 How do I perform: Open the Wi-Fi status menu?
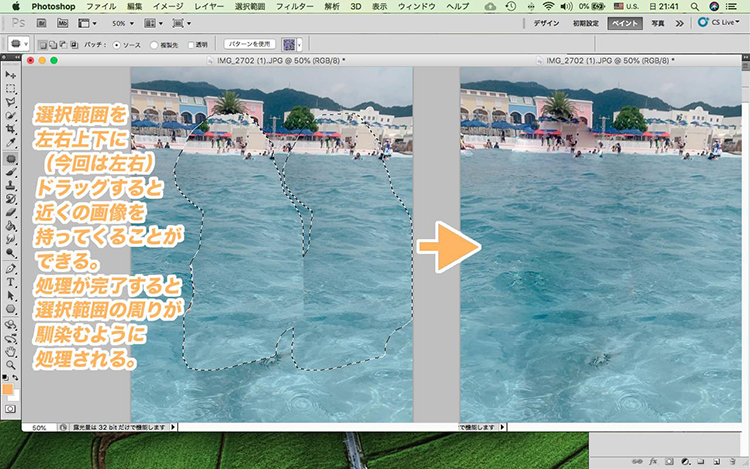pos(548,6)
